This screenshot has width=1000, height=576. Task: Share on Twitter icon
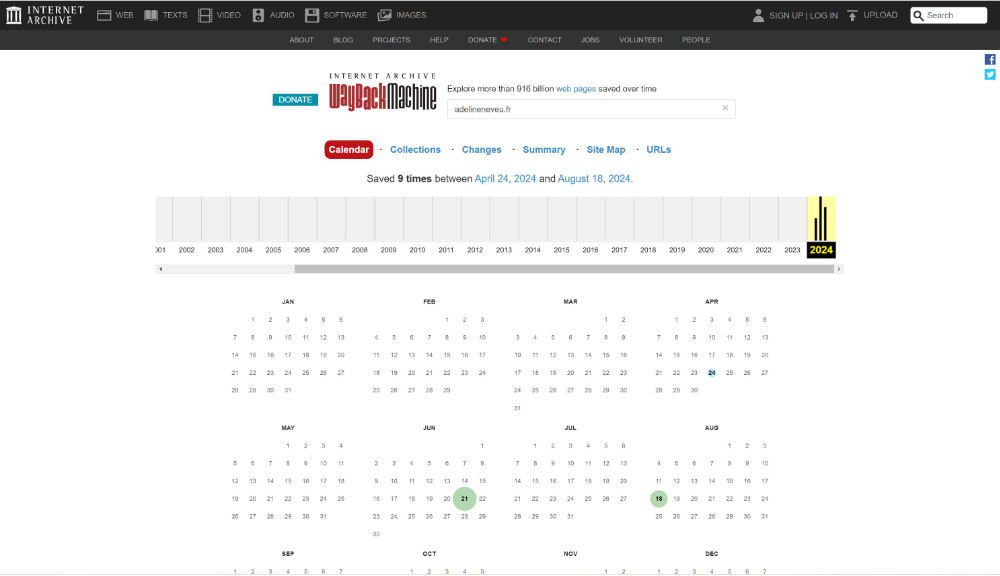click(990, 75)
